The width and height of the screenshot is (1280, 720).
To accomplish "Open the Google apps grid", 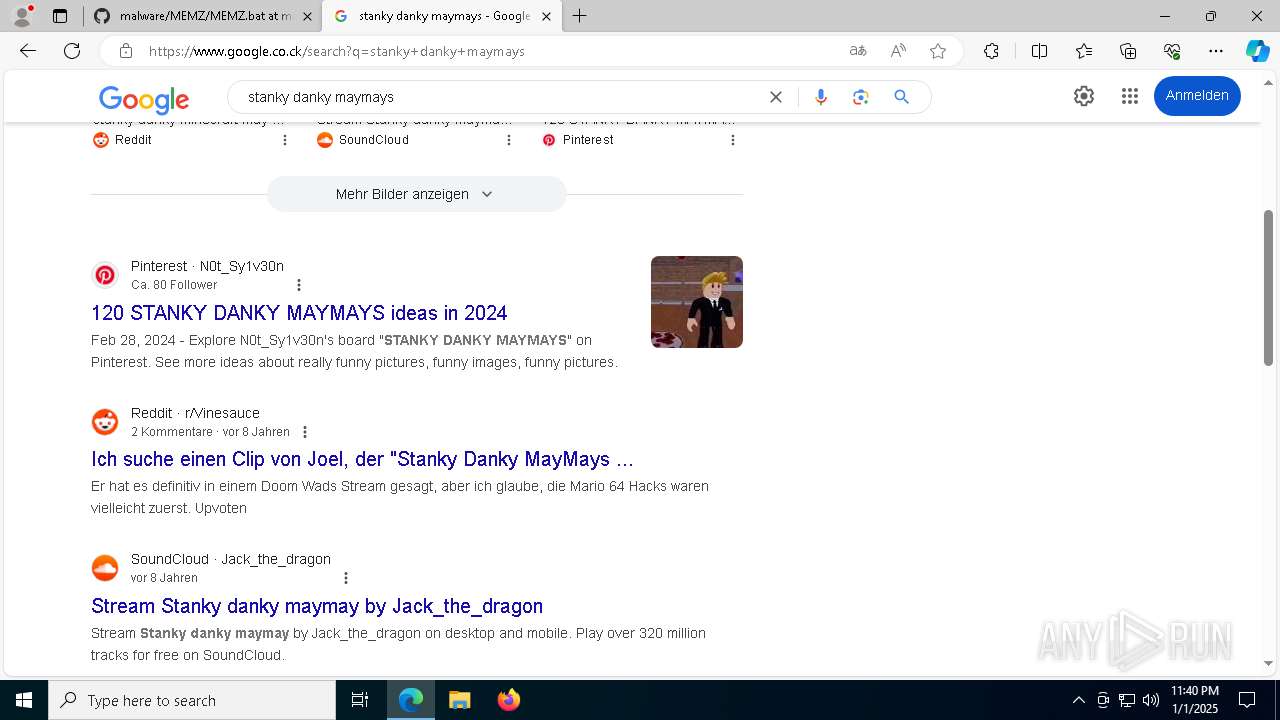I will point(1130,96).
